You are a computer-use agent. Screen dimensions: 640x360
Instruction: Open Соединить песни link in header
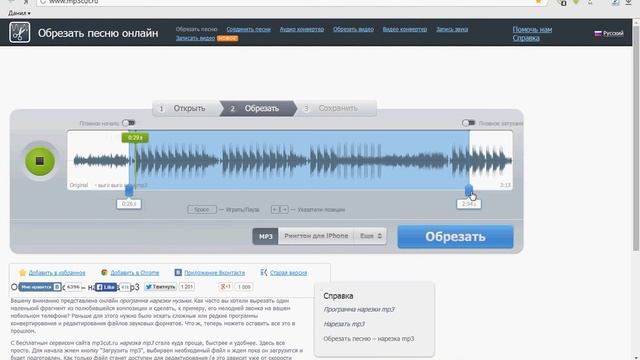tap(249, 29)
